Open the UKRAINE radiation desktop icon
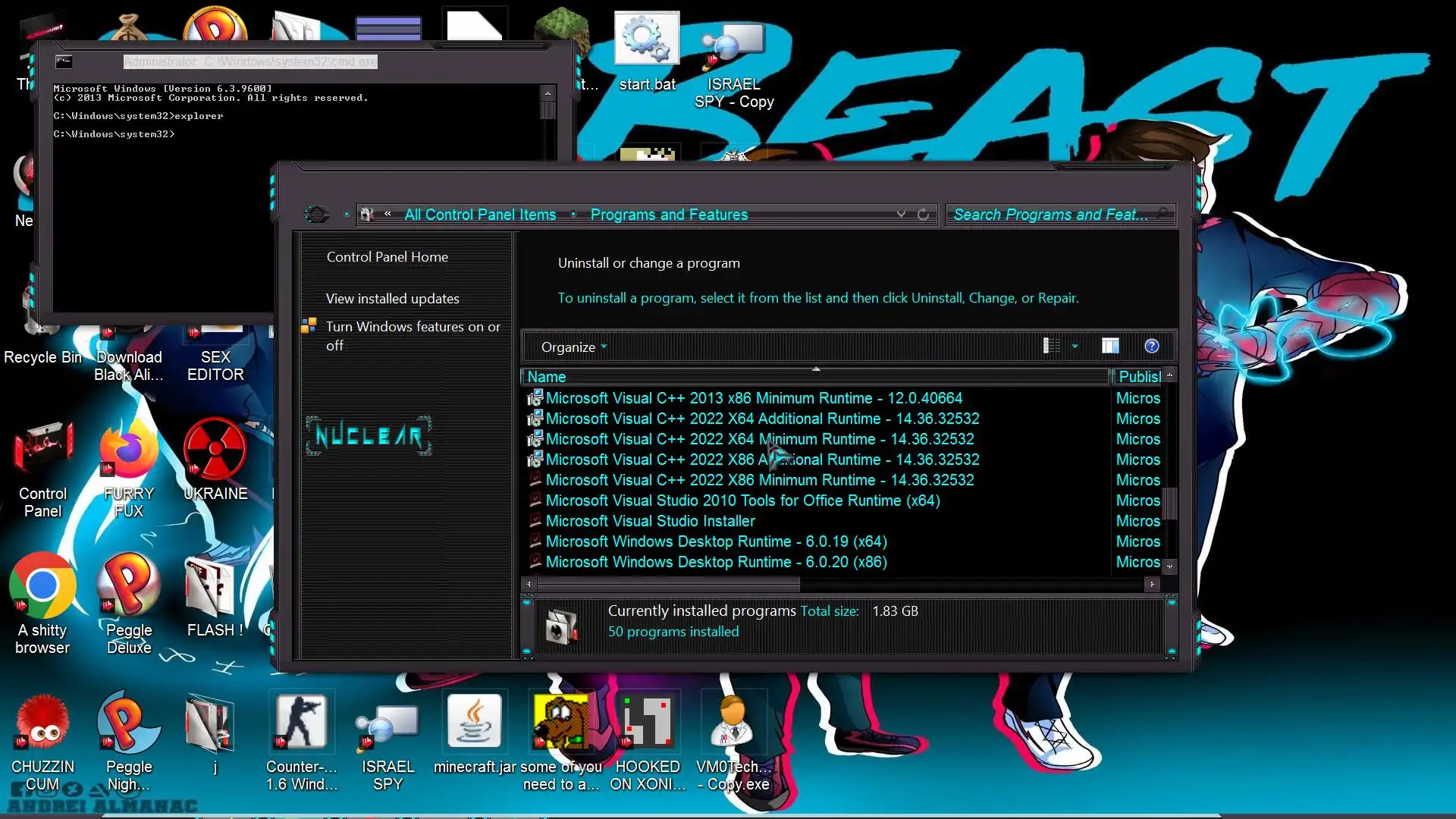 click(x=215, y=449)
